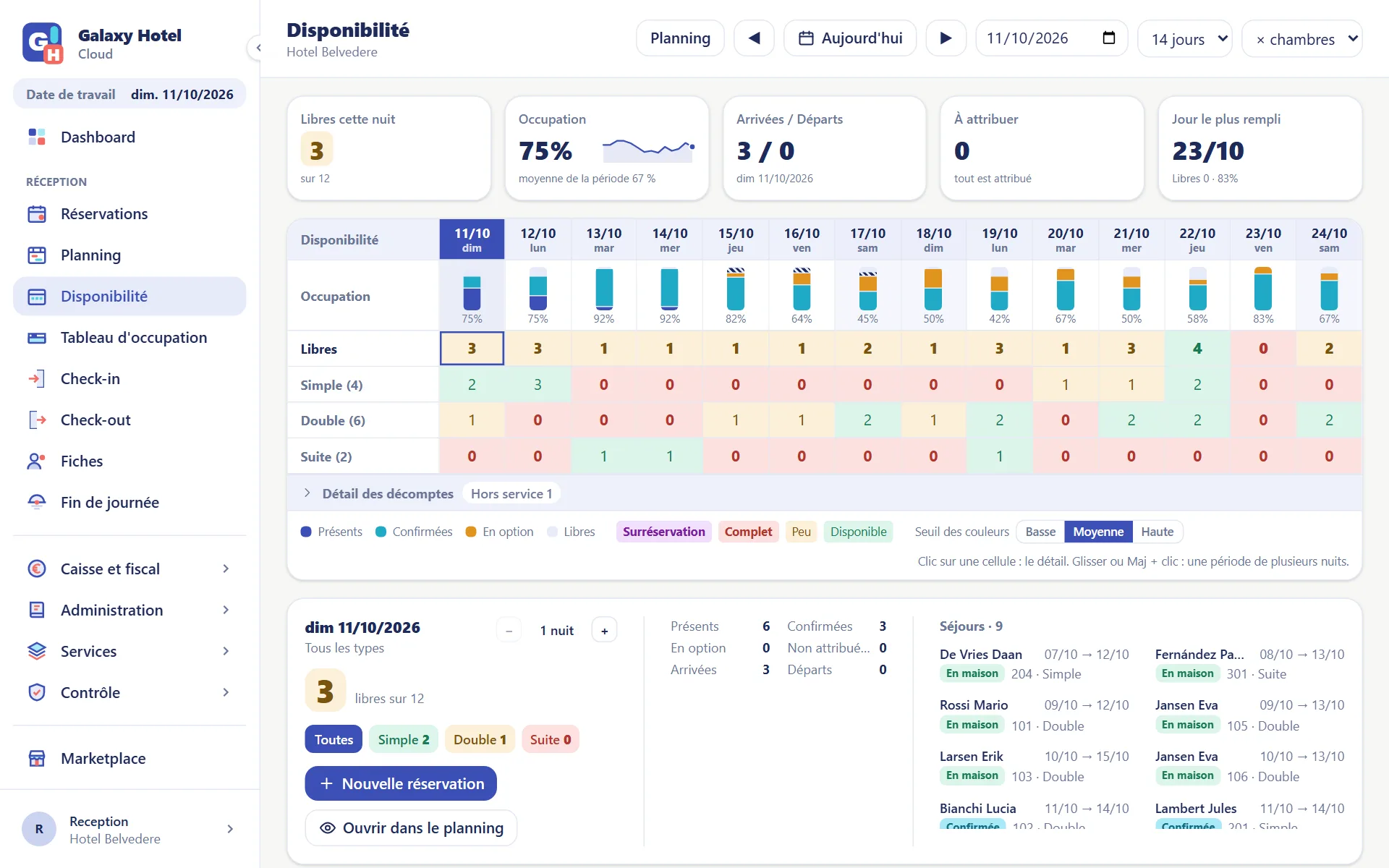Open Fin de journée icon entry
The image size is (1389, 868).
(37, 502)
